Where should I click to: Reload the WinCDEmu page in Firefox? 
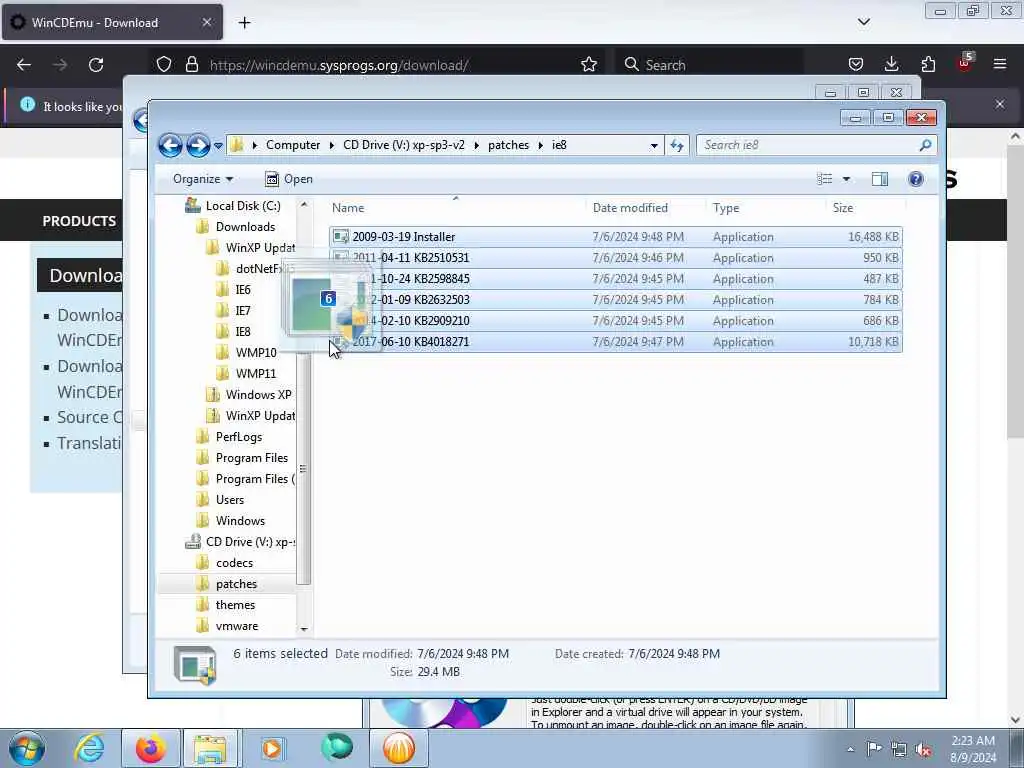(96, 65)
